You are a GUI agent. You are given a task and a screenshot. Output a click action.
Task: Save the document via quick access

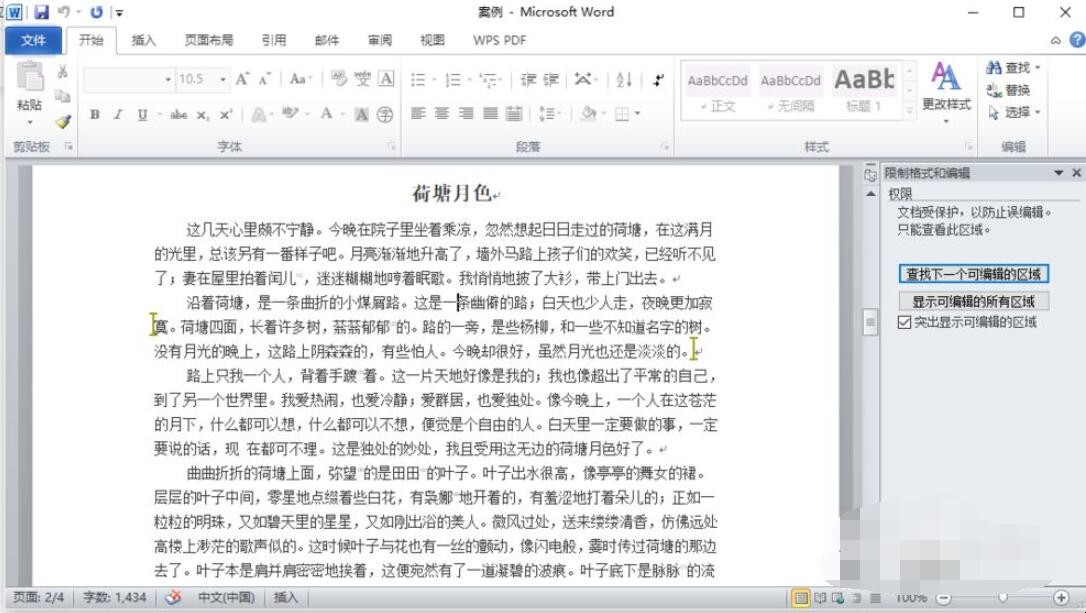coord(41,12)
